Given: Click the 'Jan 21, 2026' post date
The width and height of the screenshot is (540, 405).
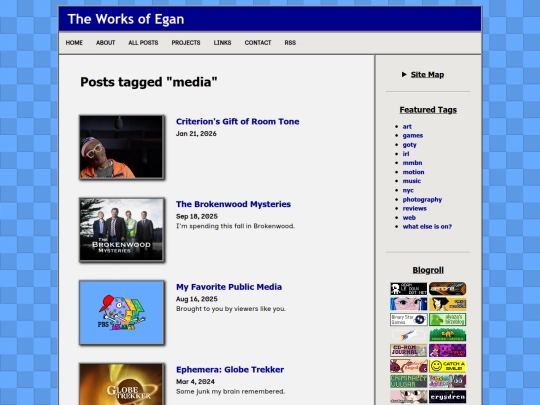Looking at the screenshot, I should [x=196, y=134].
